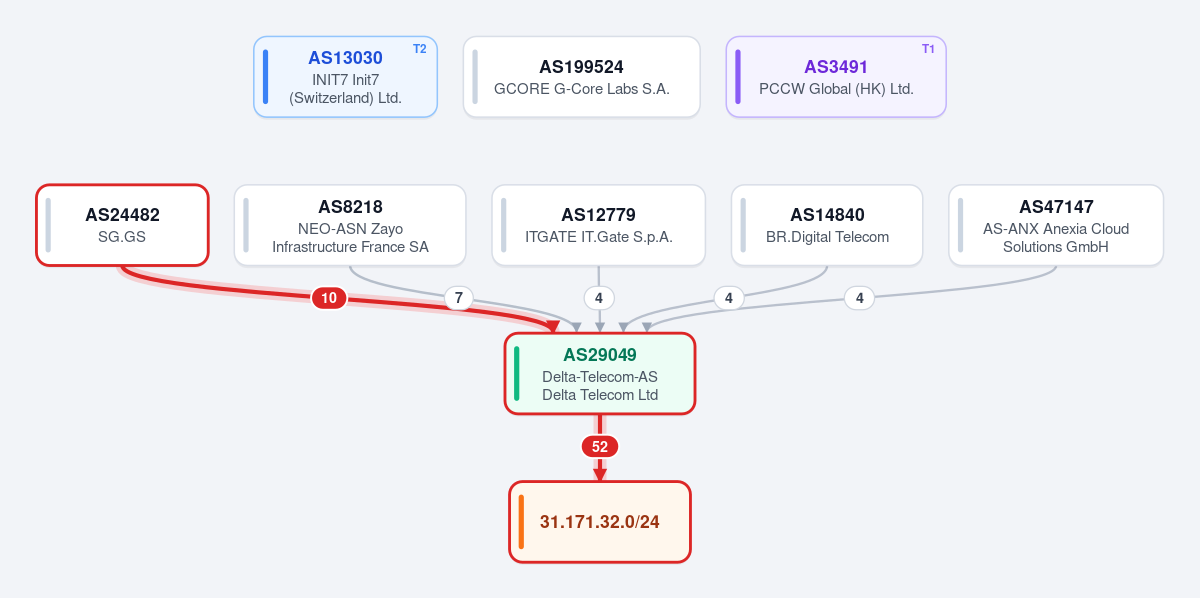Select the AS12779 ITGATE node
The height and width of the screenshot is (598, 1200).
point(598,225)
